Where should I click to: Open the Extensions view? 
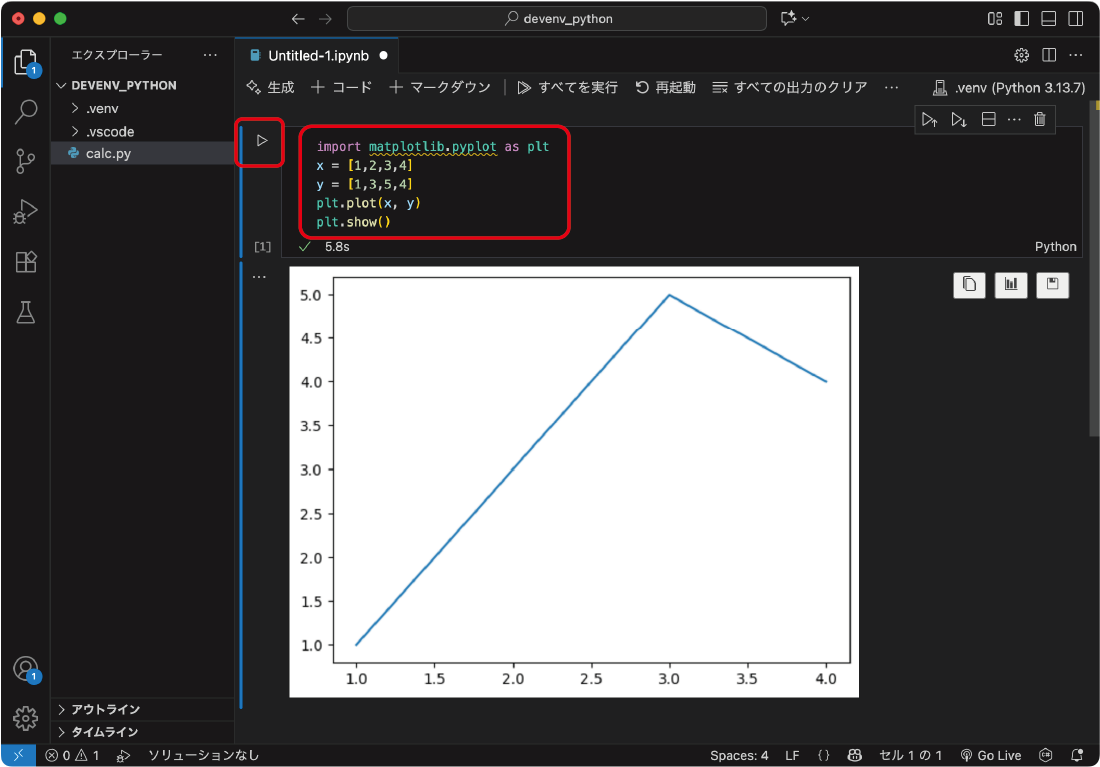(x=26, y=262)
